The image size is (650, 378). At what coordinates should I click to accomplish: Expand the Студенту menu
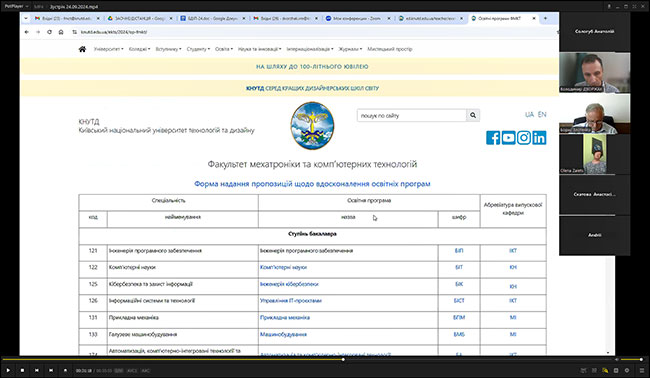pos(198,49)
